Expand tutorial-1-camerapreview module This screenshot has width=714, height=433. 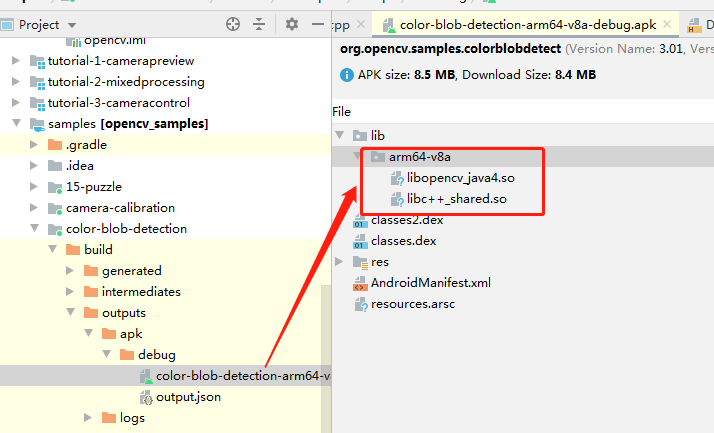[x=15, y=61]
